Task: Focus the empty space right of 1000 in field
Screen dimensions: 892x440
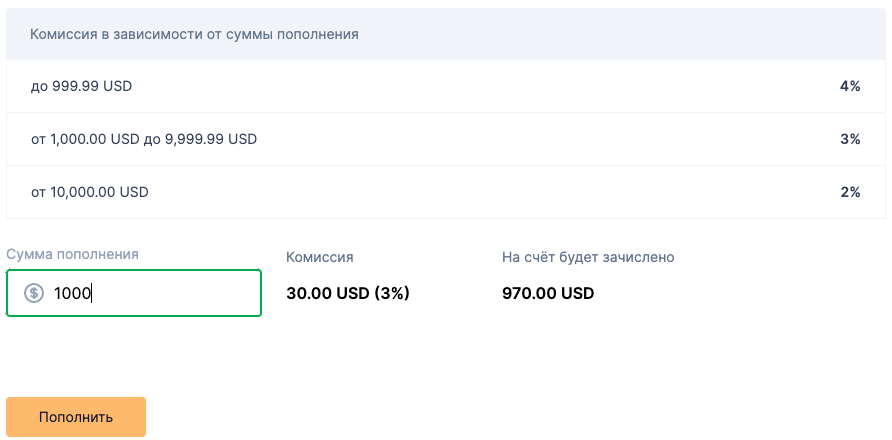Action: point(174,293)
